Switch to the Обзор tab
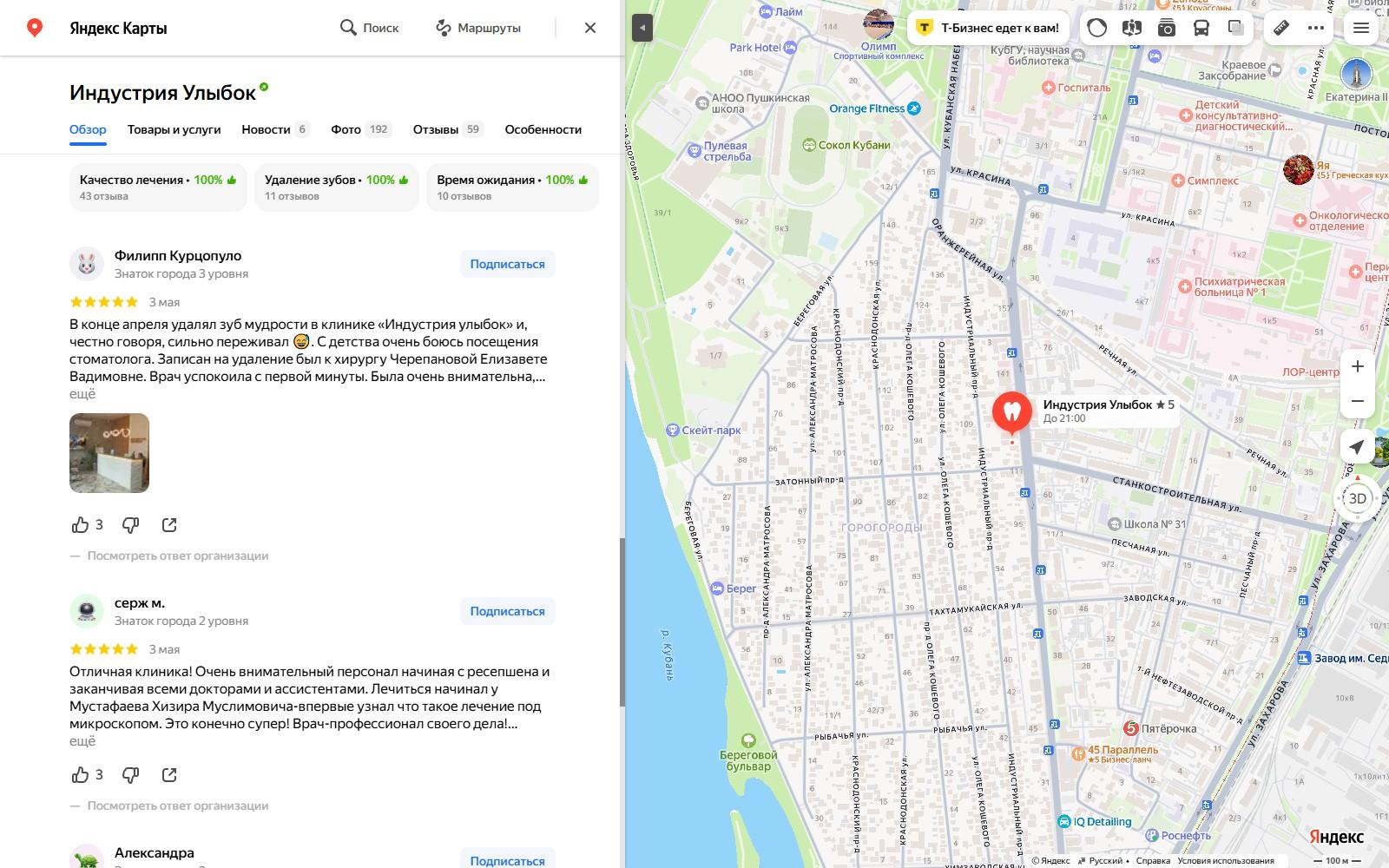 (x=88, y=129)
